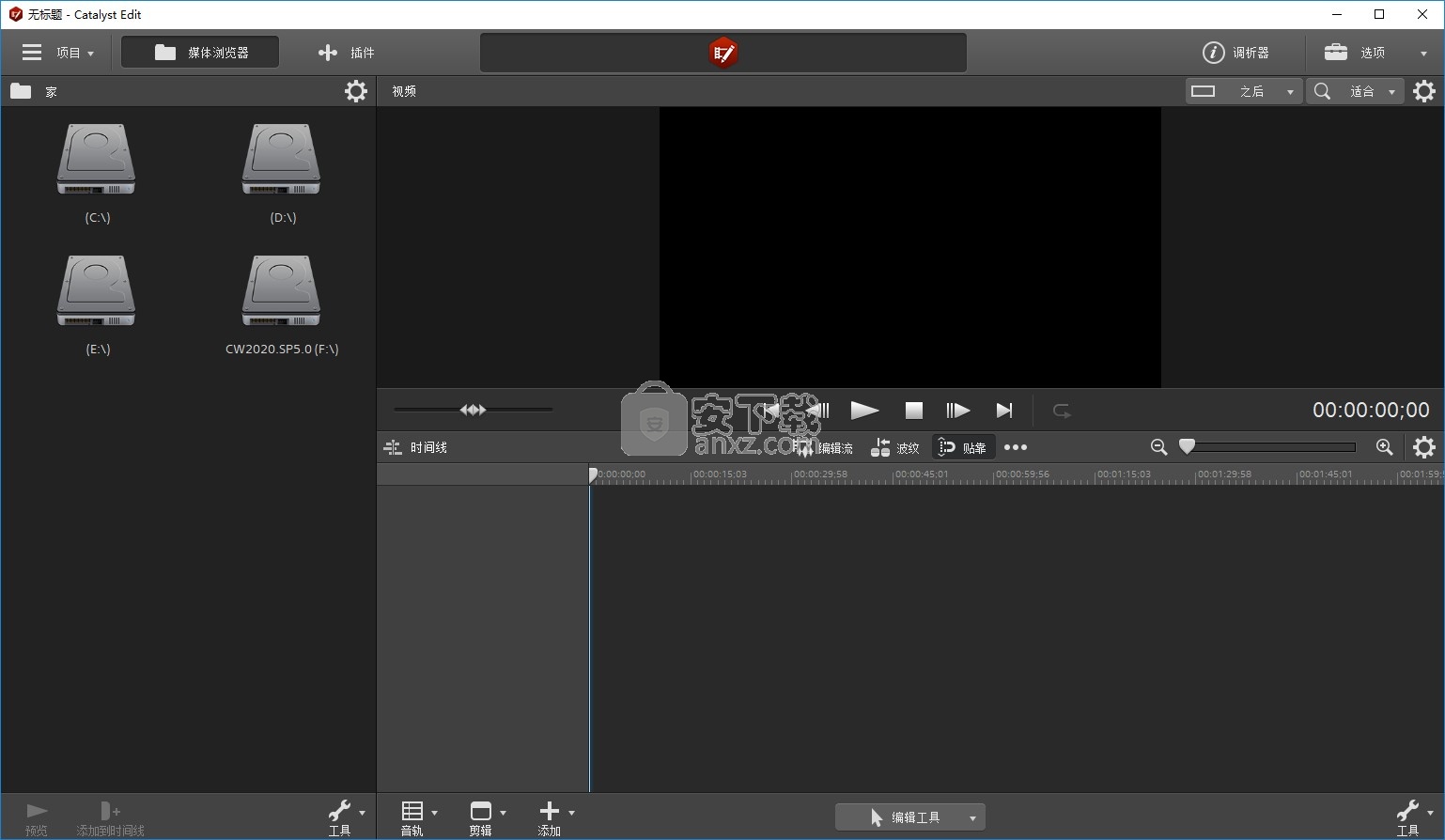Play the video preview
This screenshot has height=840, width=1445.
point(864,411)
